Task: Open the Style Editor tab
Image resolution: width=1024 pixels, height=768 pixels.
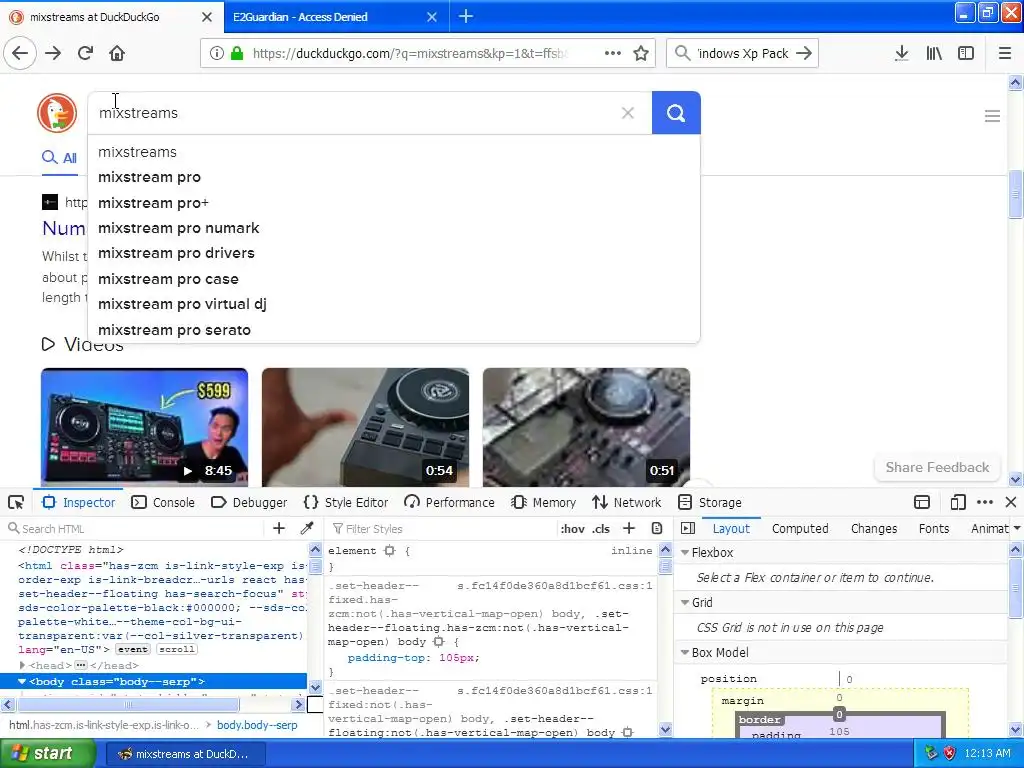Action: pyautogui.click(x=346, y=502)
